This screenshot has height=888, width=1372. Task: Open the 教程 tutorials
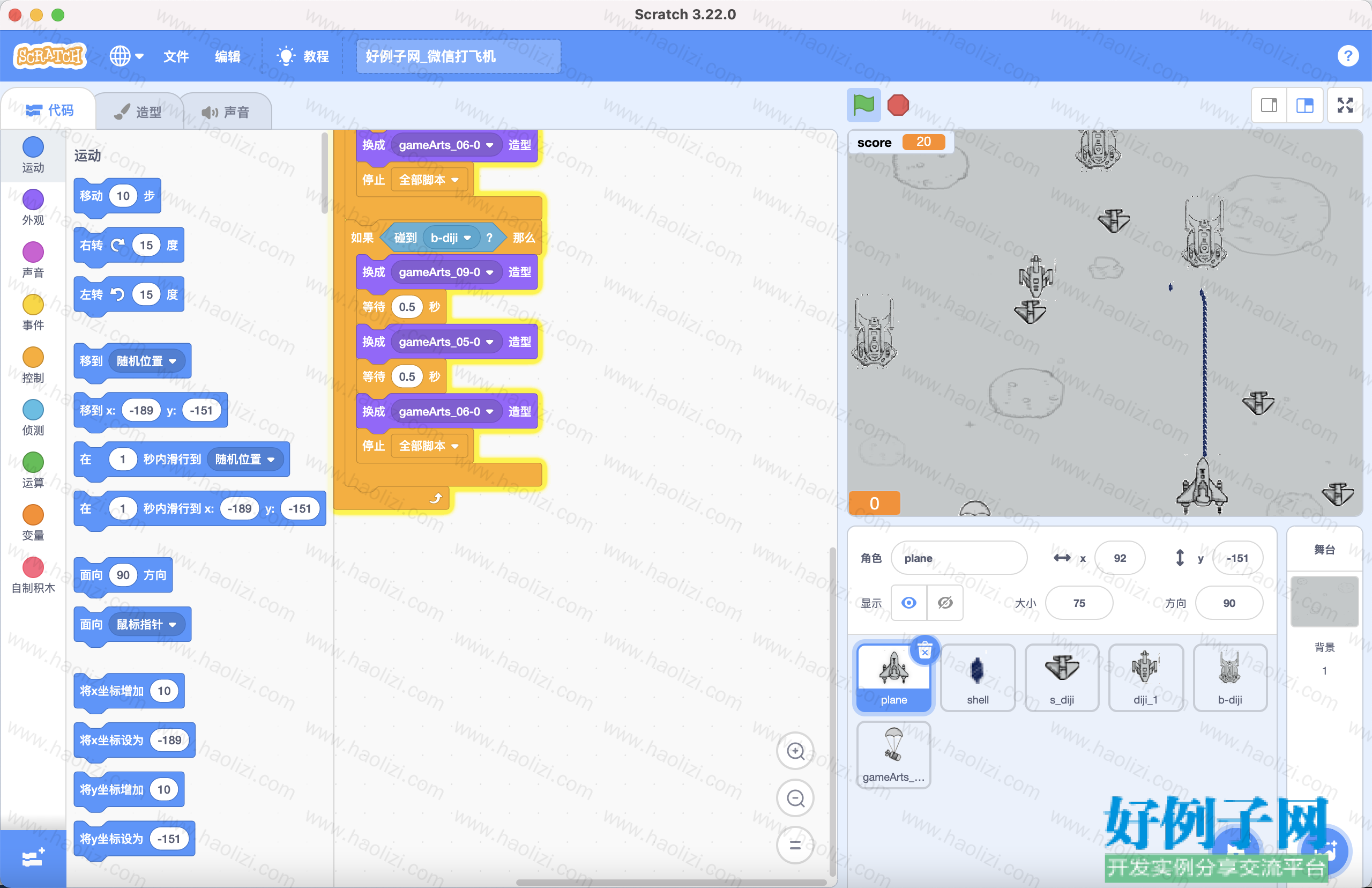pos(303,56)
